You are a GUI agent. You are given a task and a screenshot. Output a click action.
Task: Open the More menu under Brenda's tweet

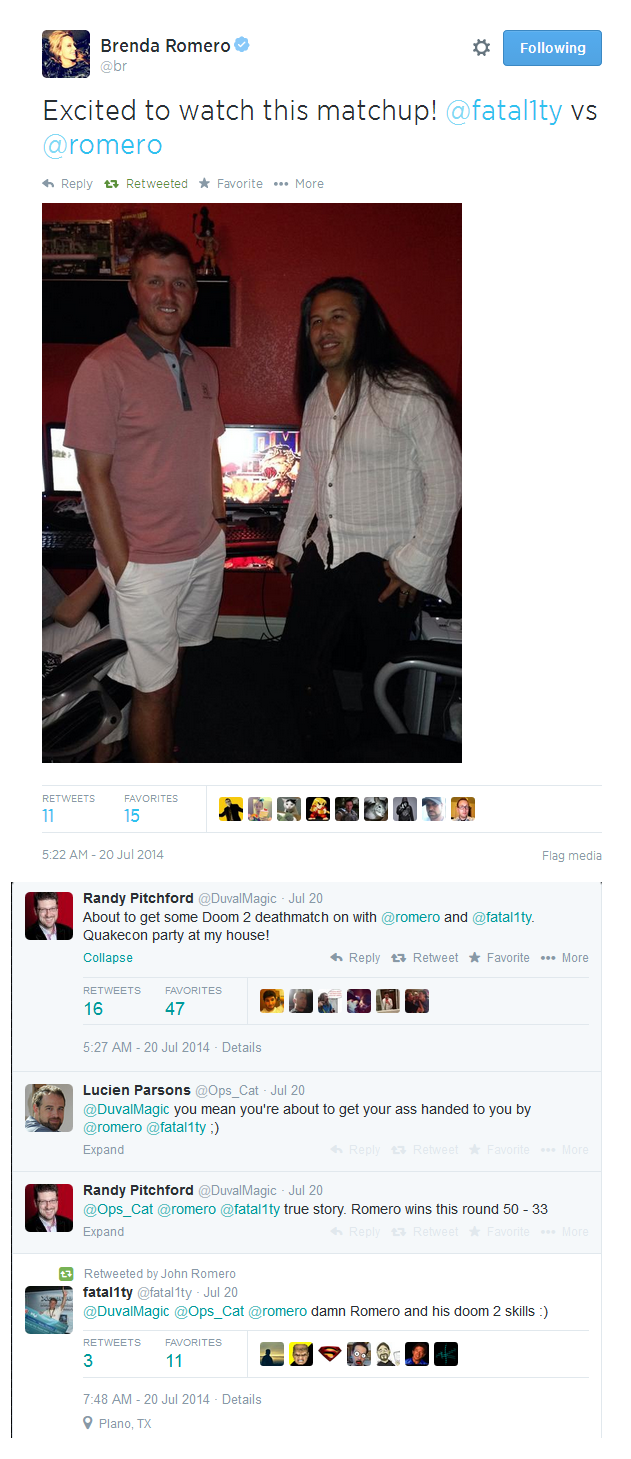[x=298, y=184]
